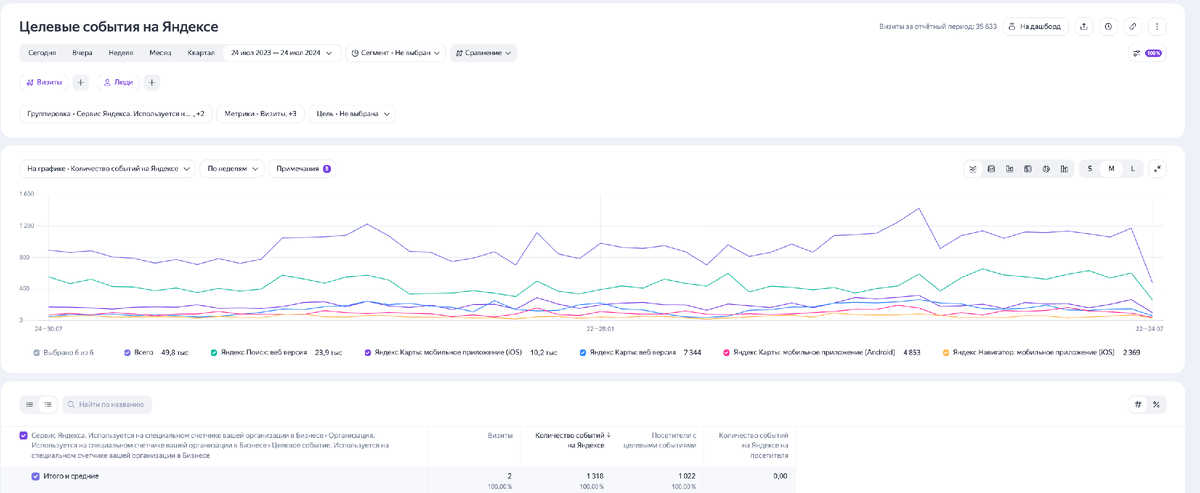This screenshot has height=493, width=1200.
Task: Toggle Яндекс Навигатор: мобильное приложение (iOS) series
Action: tap(946, 352)
